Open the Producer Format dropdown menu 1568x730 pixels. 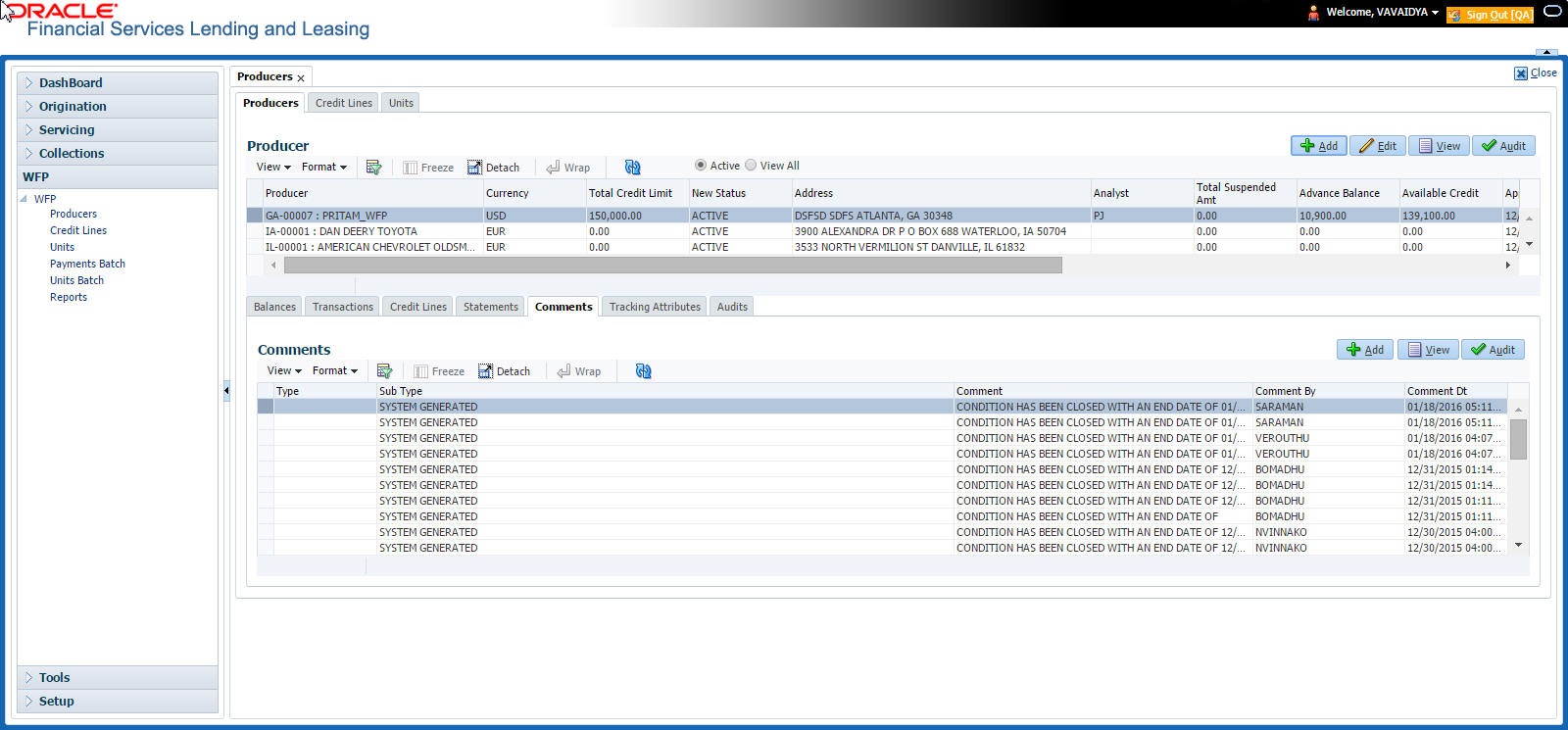(x=324, y=168)
